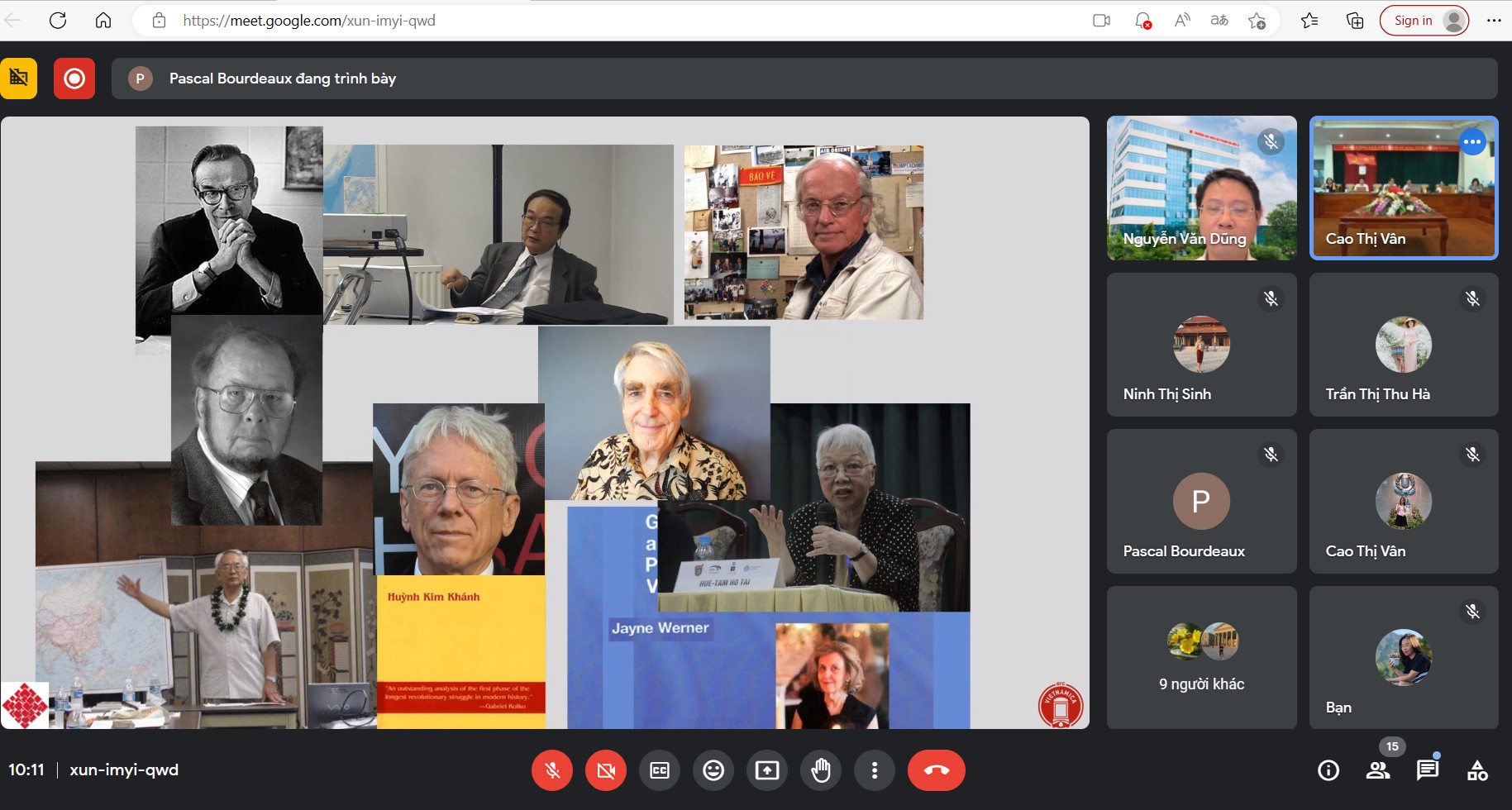This screenshot has width=1512, height=810.
Task: Click the Sign in button
Action: coord(1413,21)
